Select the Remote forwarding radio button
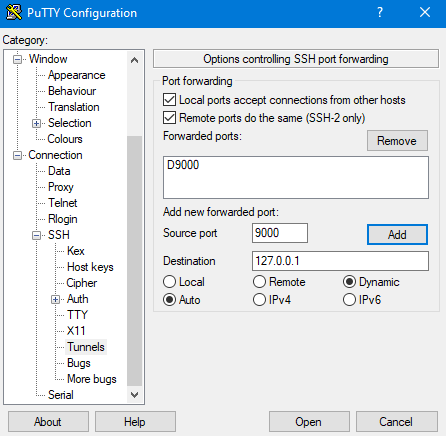Screen dimensions: 446x436 coord(259,282)
